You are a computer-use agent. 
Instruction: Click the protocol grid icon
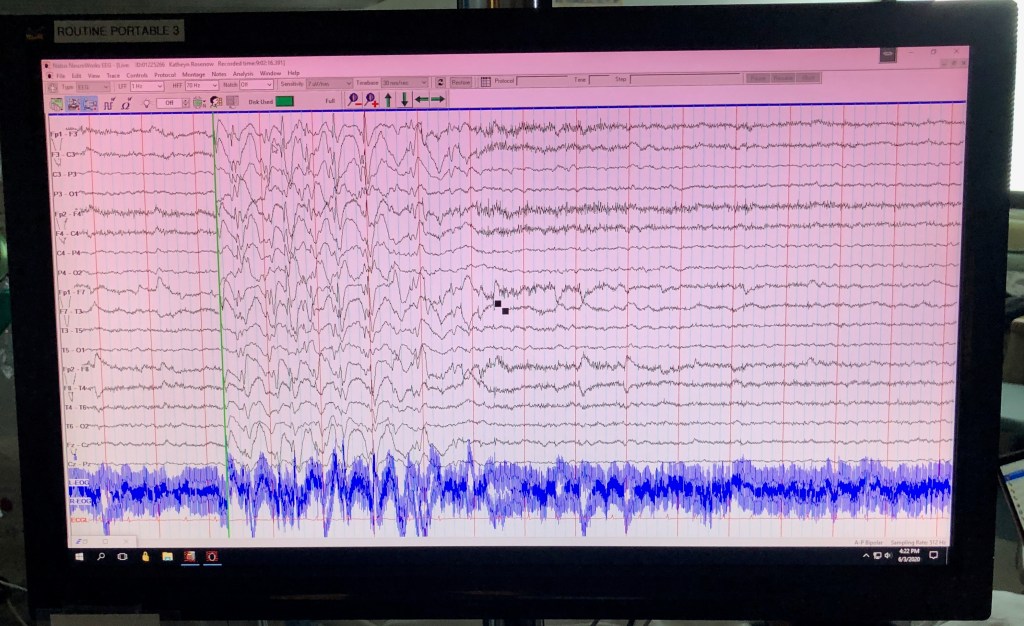tap(485, 81)
